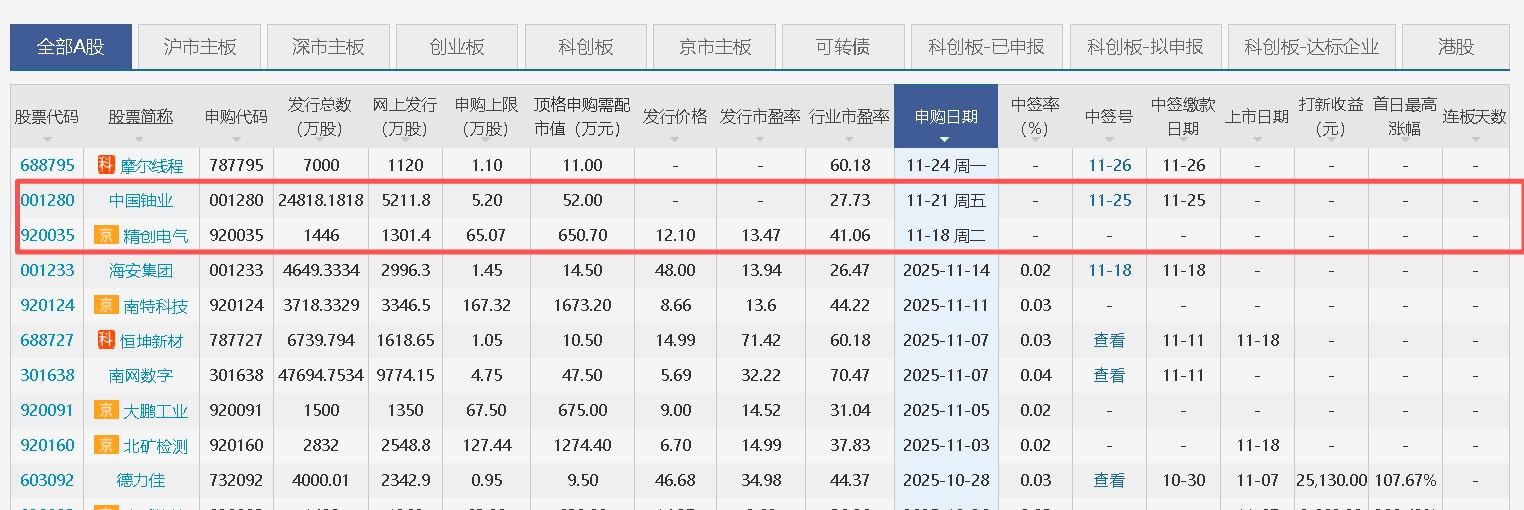The height and width of the screenshot is (510, 1524).
Task: Click the 科 badge next to 恒坤新材
Action: (106, 340)
